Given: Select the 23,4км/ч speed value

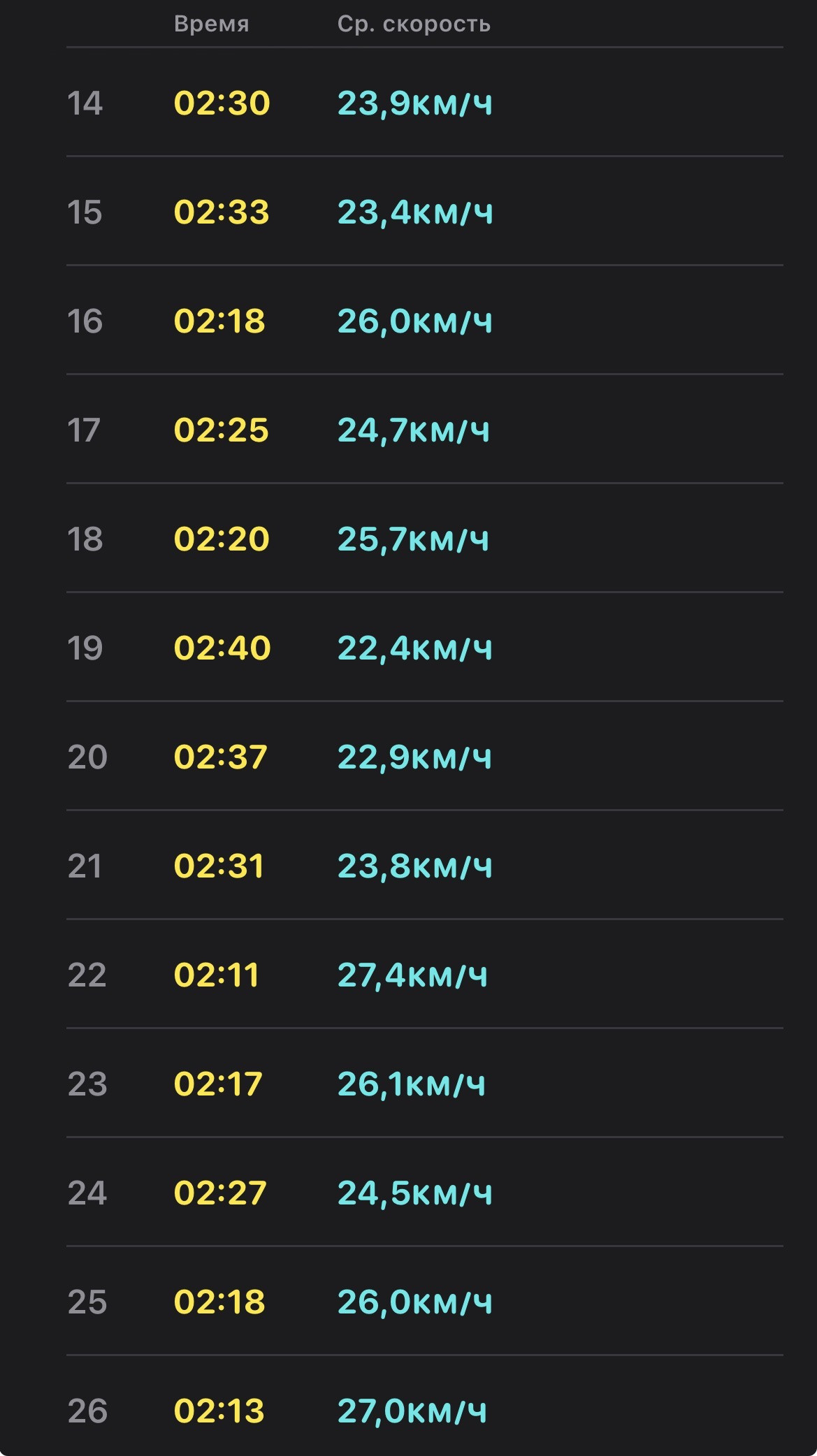Looking at the screenshot, I should click(x=415, y=212).
